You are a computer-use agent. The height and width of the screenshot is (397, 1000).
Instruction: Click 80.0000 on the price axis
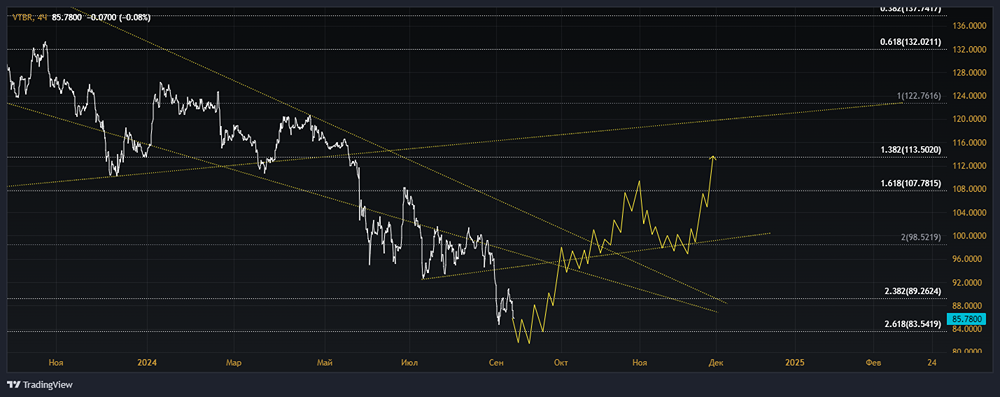(968, 352)
